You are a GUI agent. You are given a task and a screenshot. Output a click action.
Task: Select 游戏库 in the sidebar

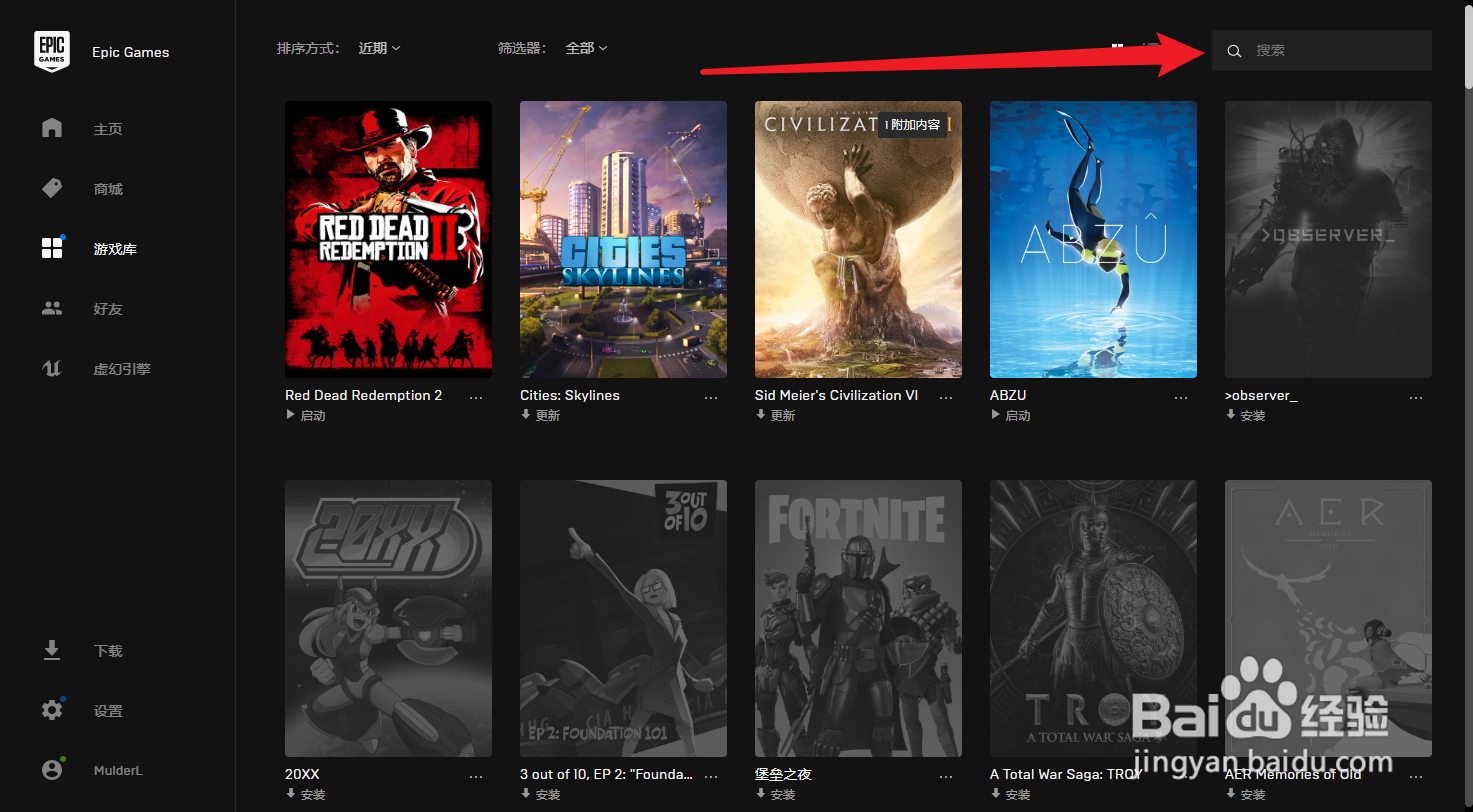tap(115, 249)
